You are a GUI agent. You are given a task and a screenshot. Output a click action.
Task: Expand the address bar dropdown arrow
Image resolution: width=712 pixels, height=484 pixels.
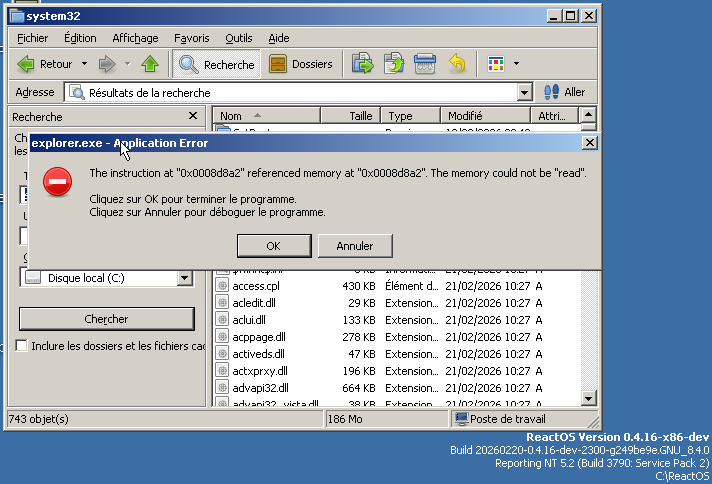(x=525, y=92)
